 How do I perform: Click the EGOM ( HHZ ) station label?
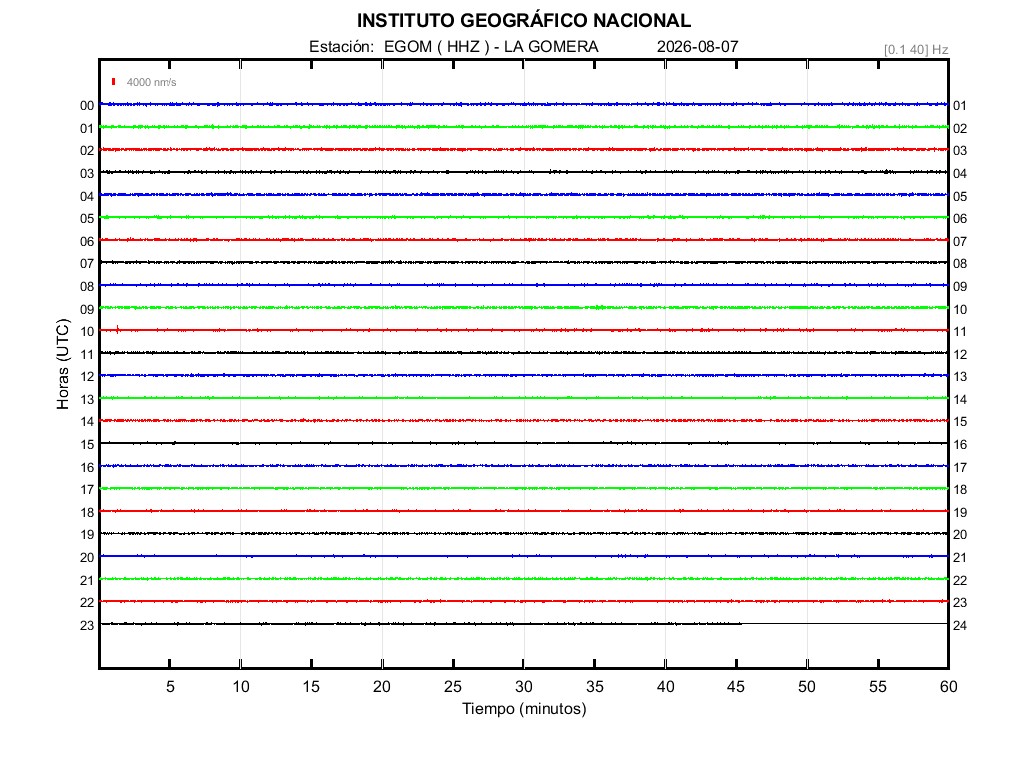click(436, 47)
